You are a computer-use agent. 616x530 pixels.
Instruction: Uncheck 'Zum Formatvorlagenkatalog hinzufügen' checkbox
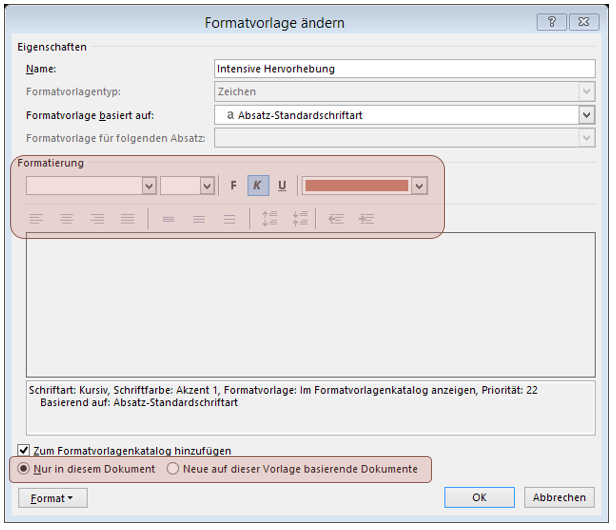click(24, 451)
